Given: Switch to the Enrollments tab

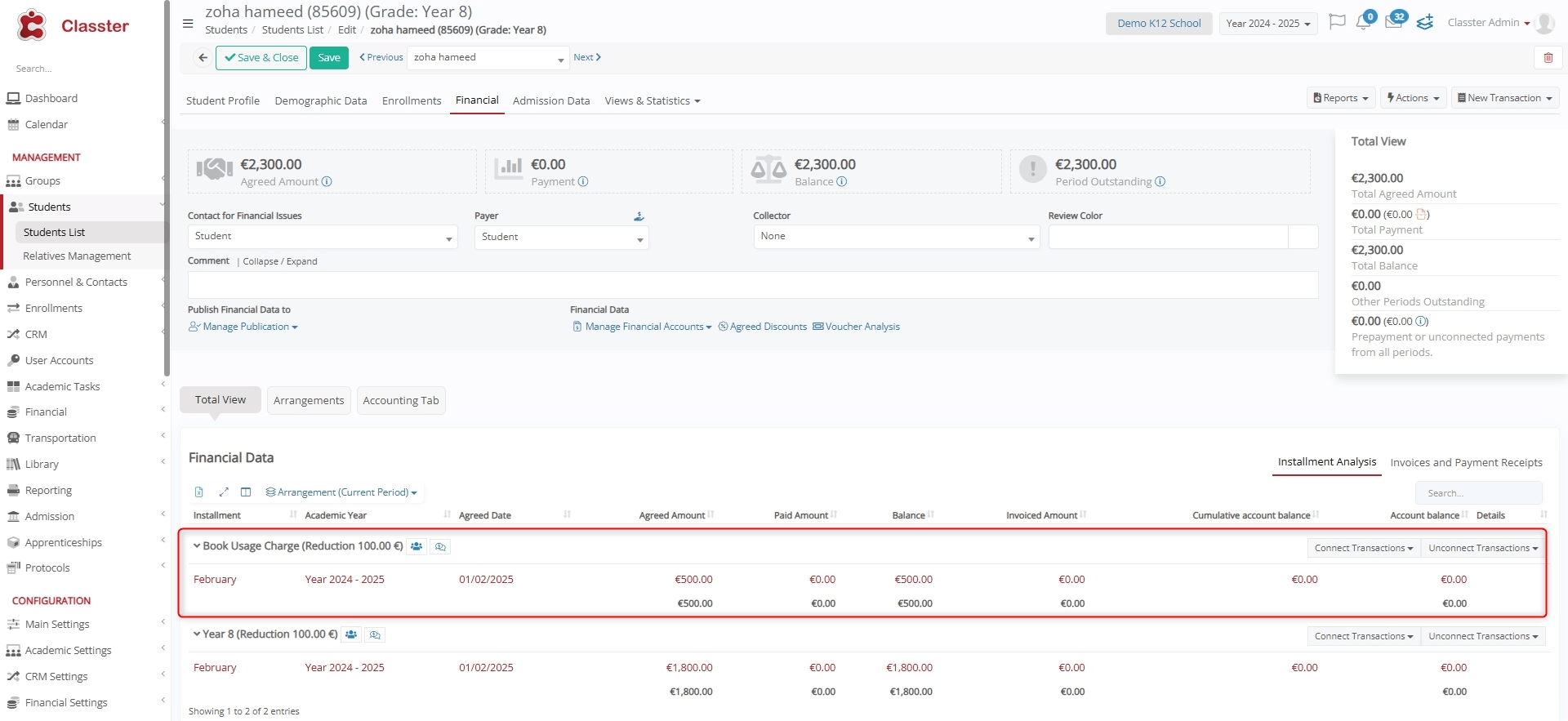Looking at the screenshot, I should pyautogui.click(x=412, y=101).
